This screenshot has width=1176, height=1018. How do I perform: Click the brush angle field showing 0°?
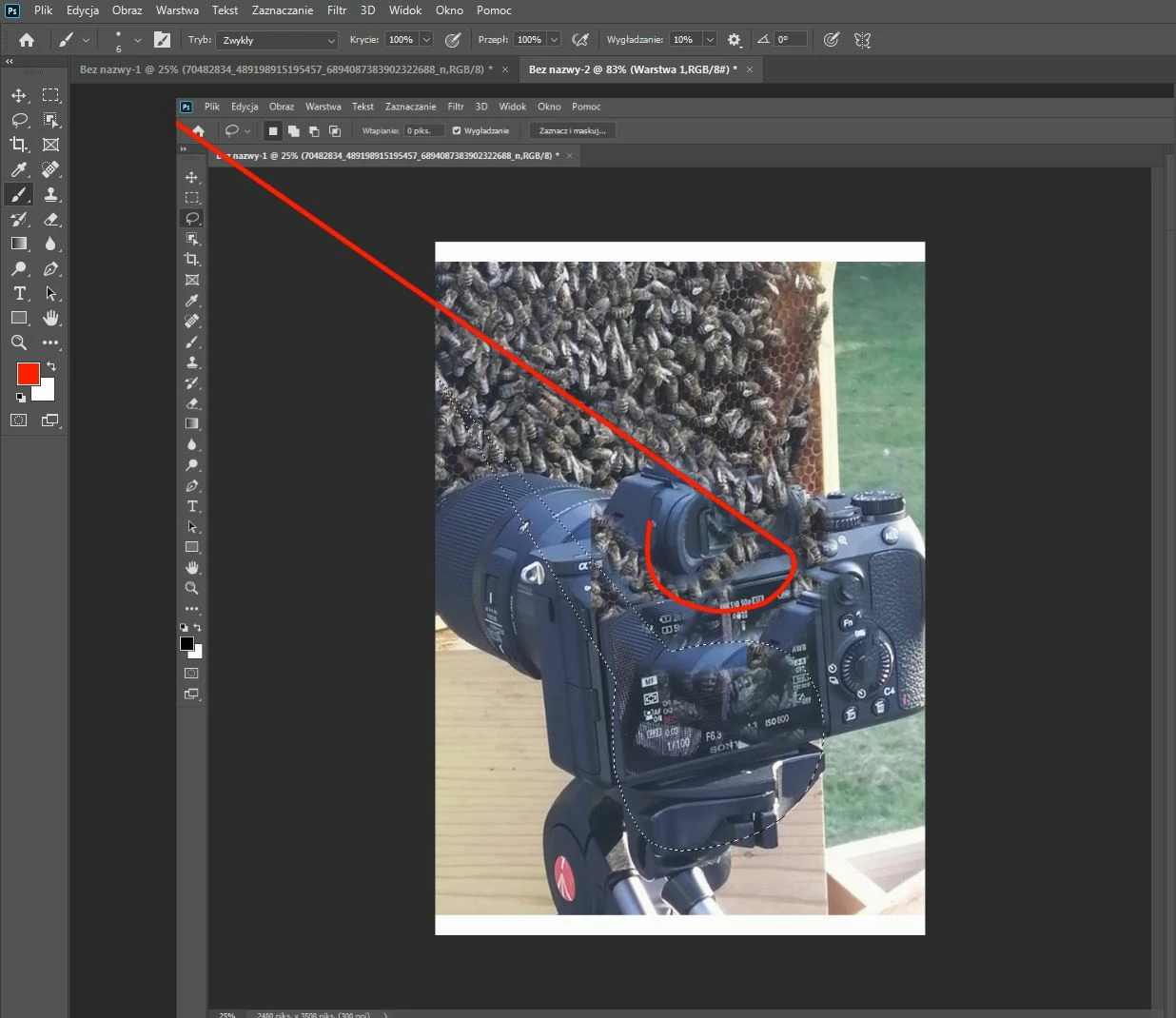[x=791, y=40]
